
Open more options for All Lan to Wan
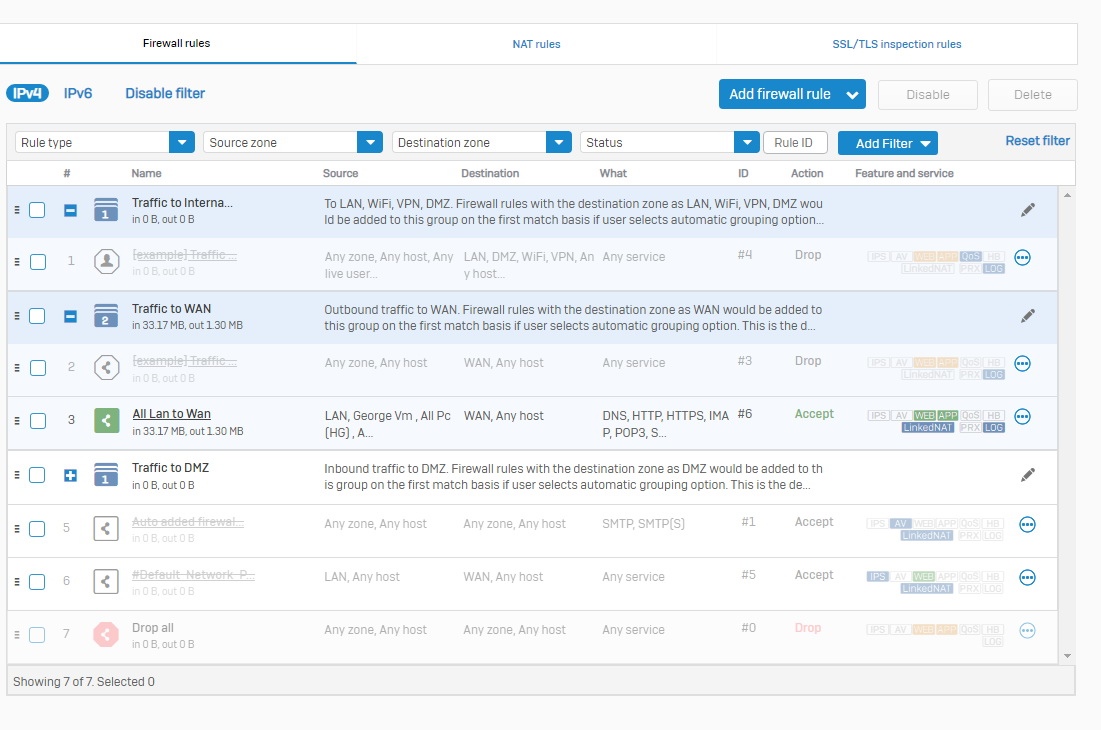pos(1022,417)
